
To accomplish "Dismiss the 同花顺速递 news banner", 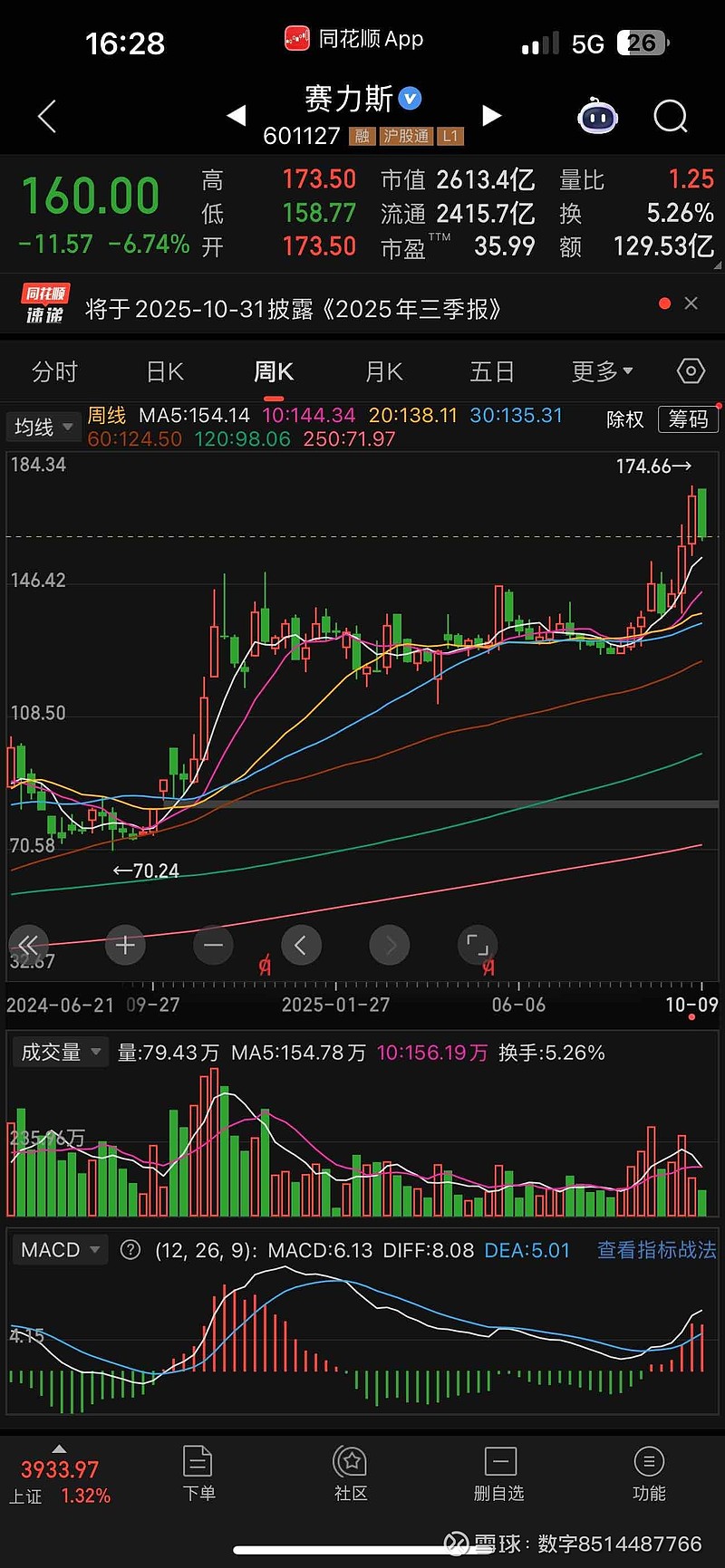I will pyautogui.click(x=691, y=303).
